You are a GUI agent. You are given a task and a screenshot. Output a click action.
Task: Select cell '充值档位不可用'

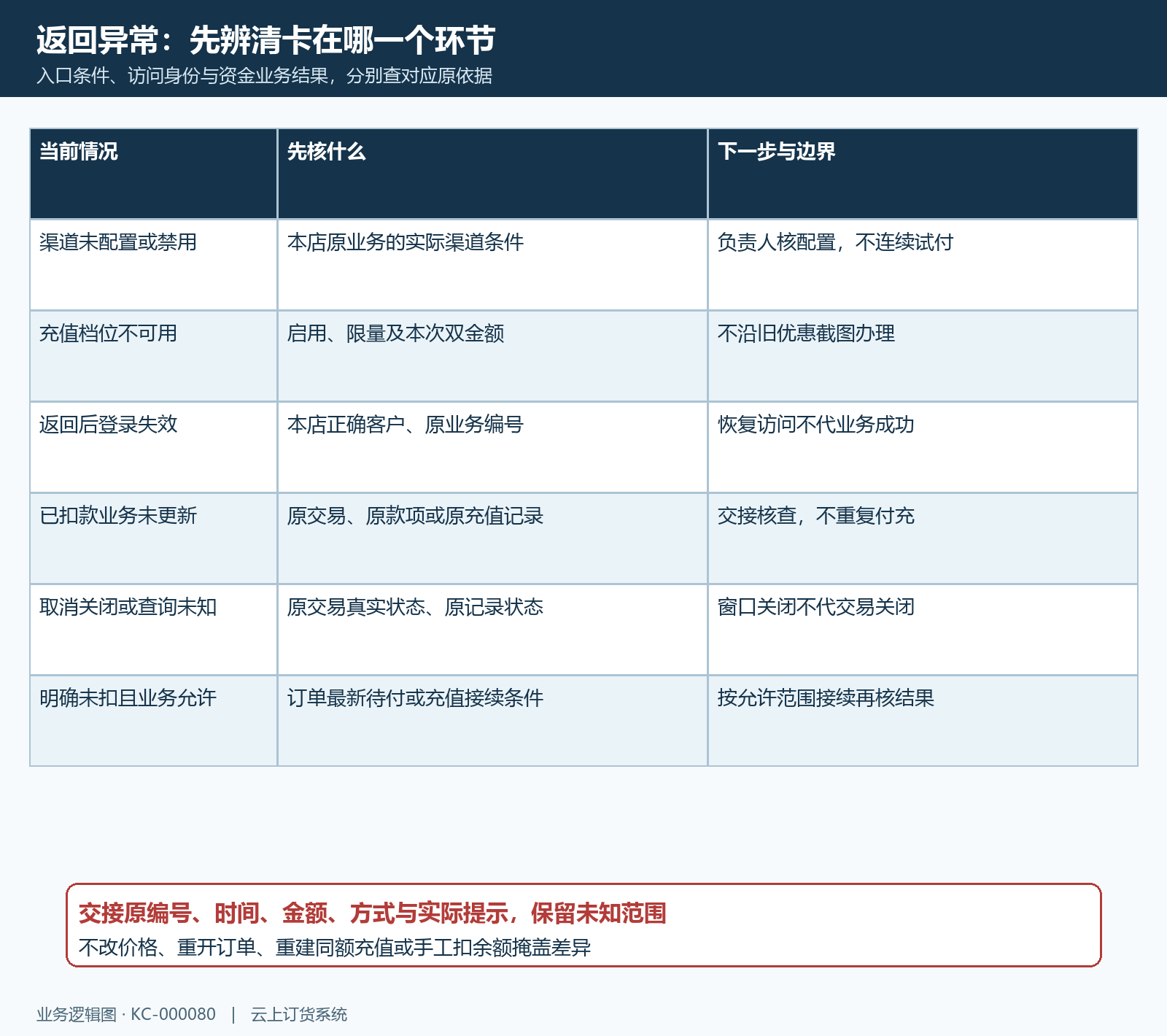[154, 356]
